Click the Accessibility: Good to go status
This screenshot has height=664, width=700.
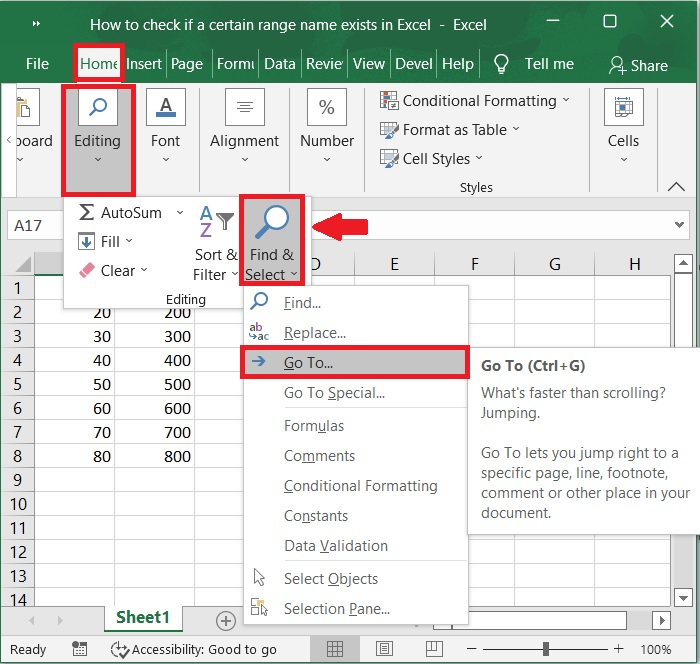coord(195,649)
